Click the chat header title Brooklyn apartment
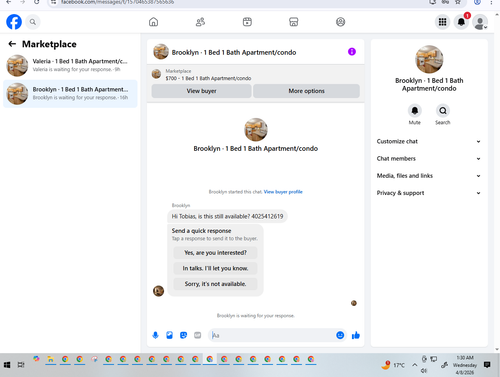The image size is (500, 377). [x=234, y=52]
